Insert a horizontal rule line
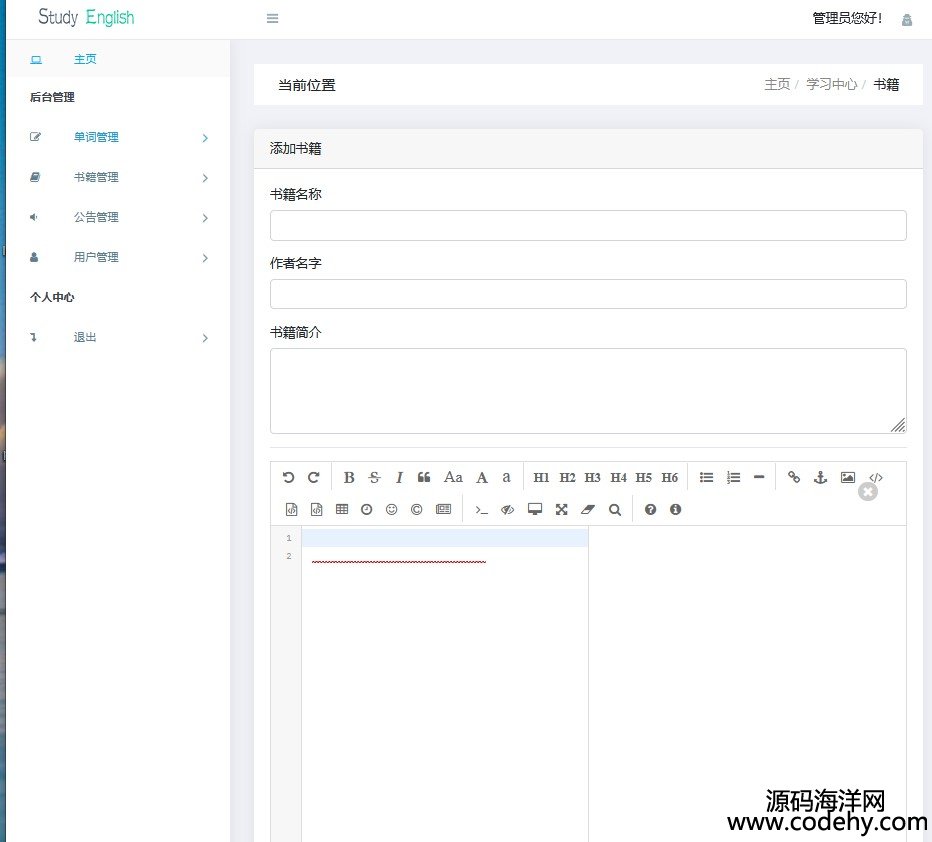This screenshot has height=842, width=932. (759, 477)
